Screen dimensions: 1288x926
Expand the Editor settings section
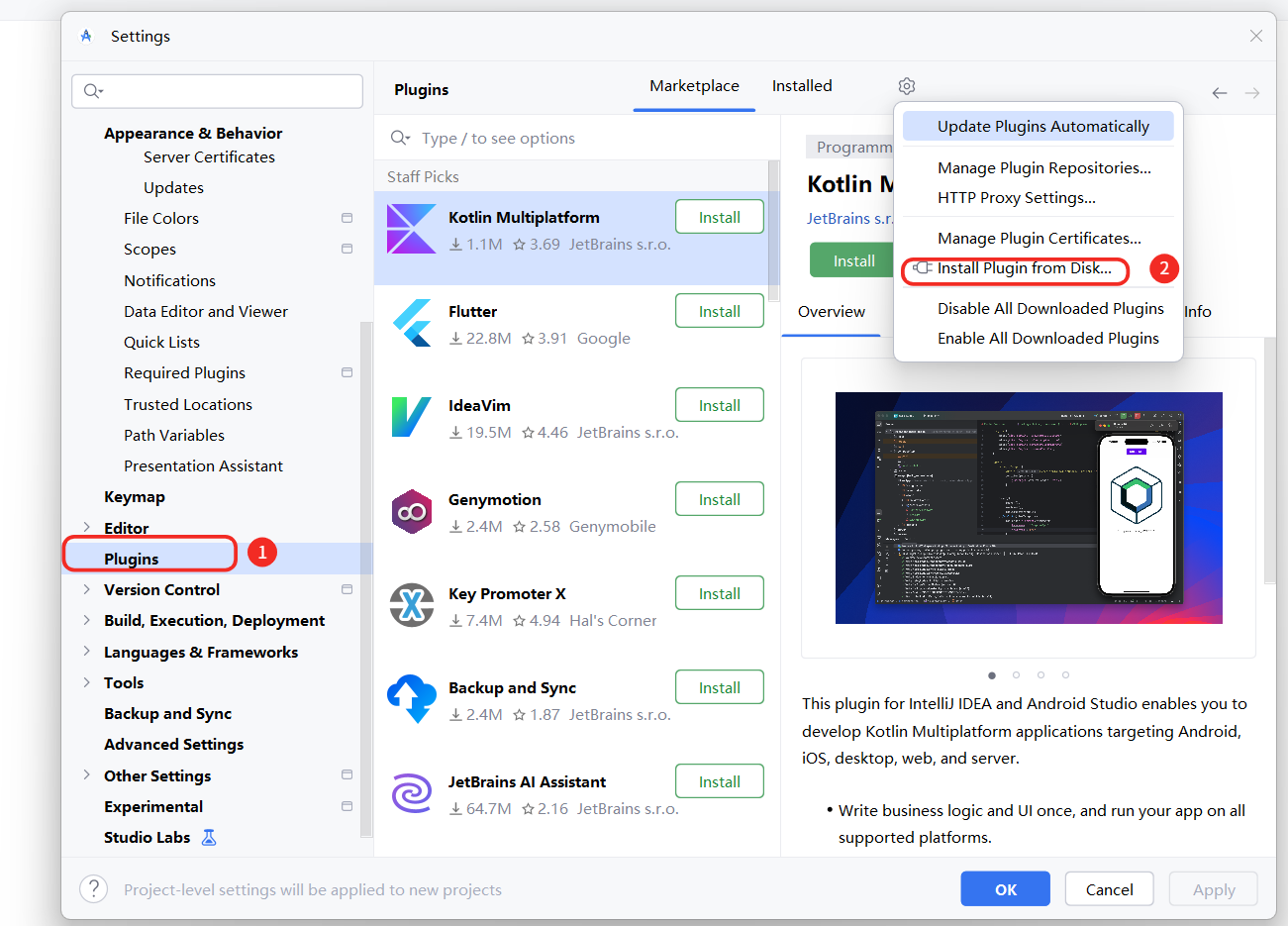coord(87,527)
